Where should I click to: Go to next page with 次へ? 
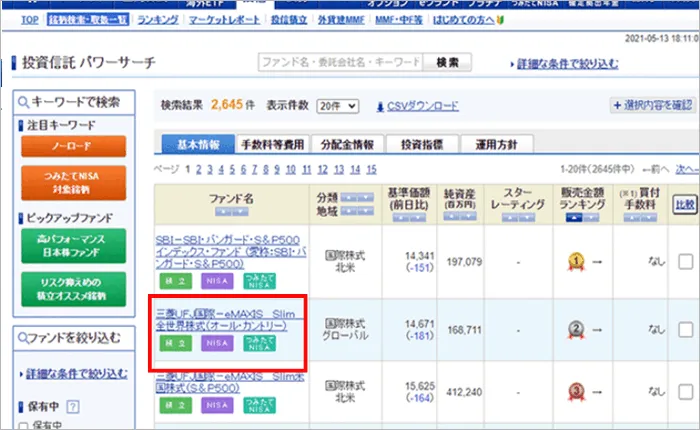pos(686,169)
